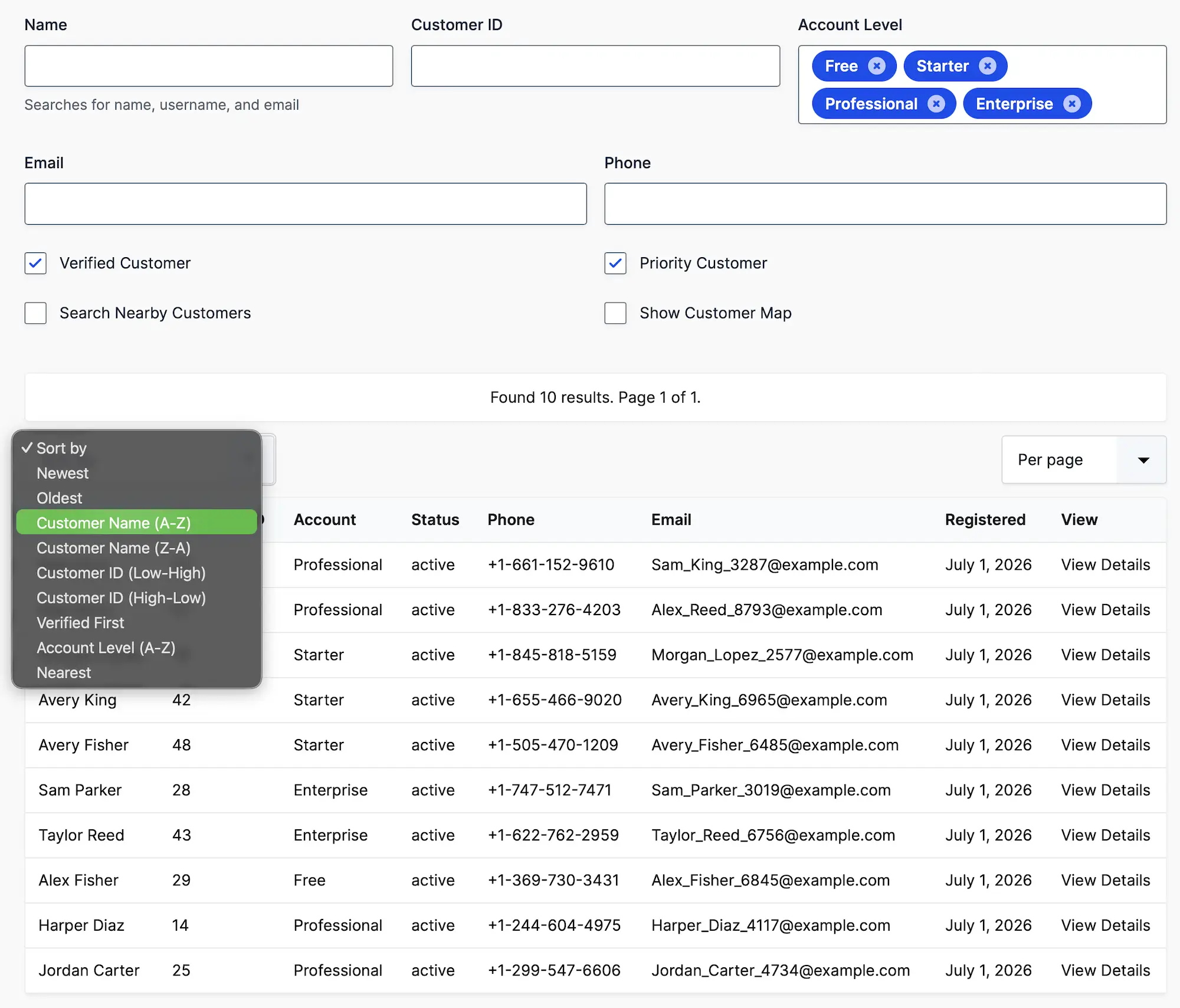Focus the Customer ID field
This screenshot has width=1180, height=1008.
click(595, 66)
